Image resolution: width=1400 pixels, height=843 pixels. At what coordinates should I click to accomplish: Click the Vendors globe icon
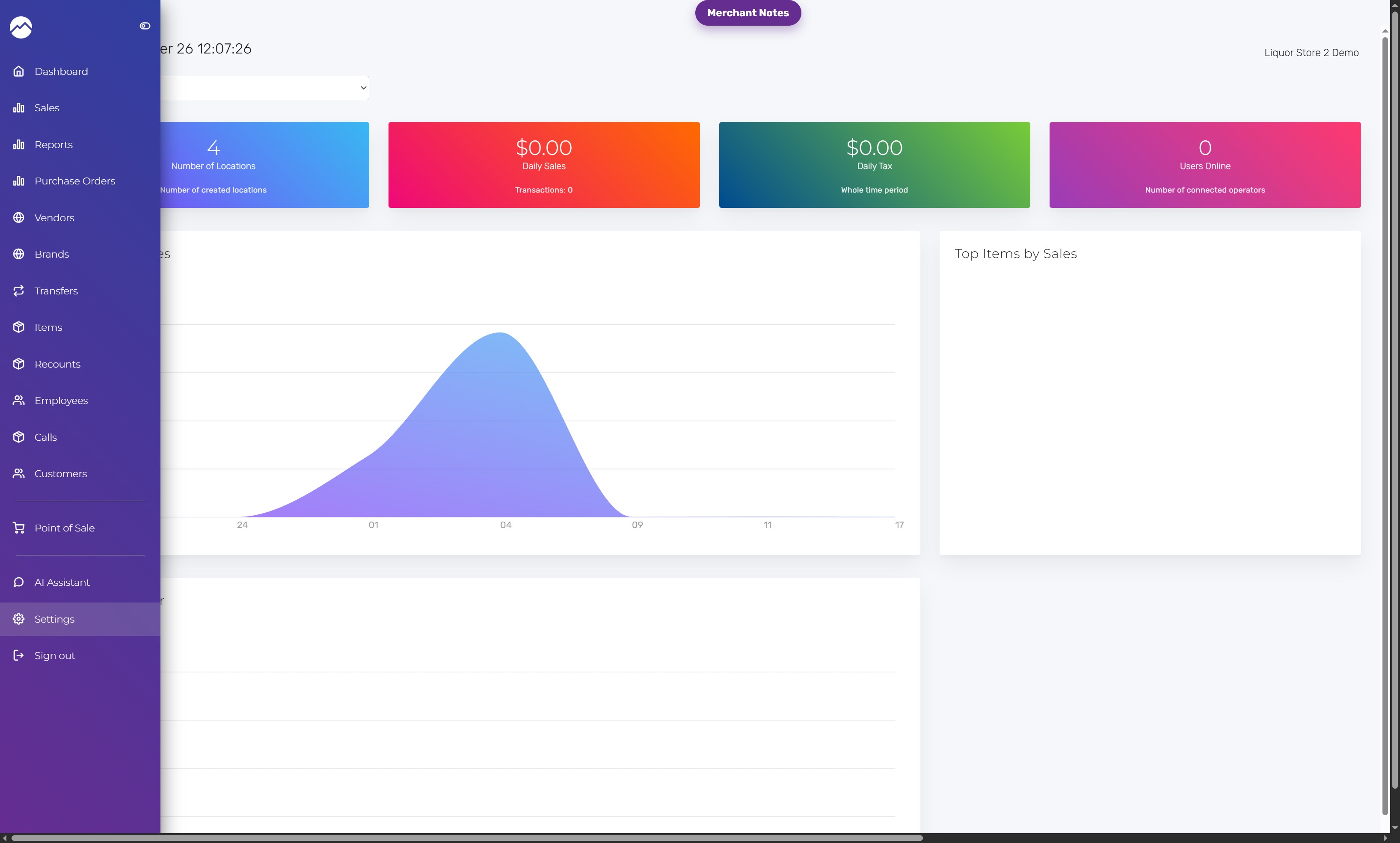point(19,217)
